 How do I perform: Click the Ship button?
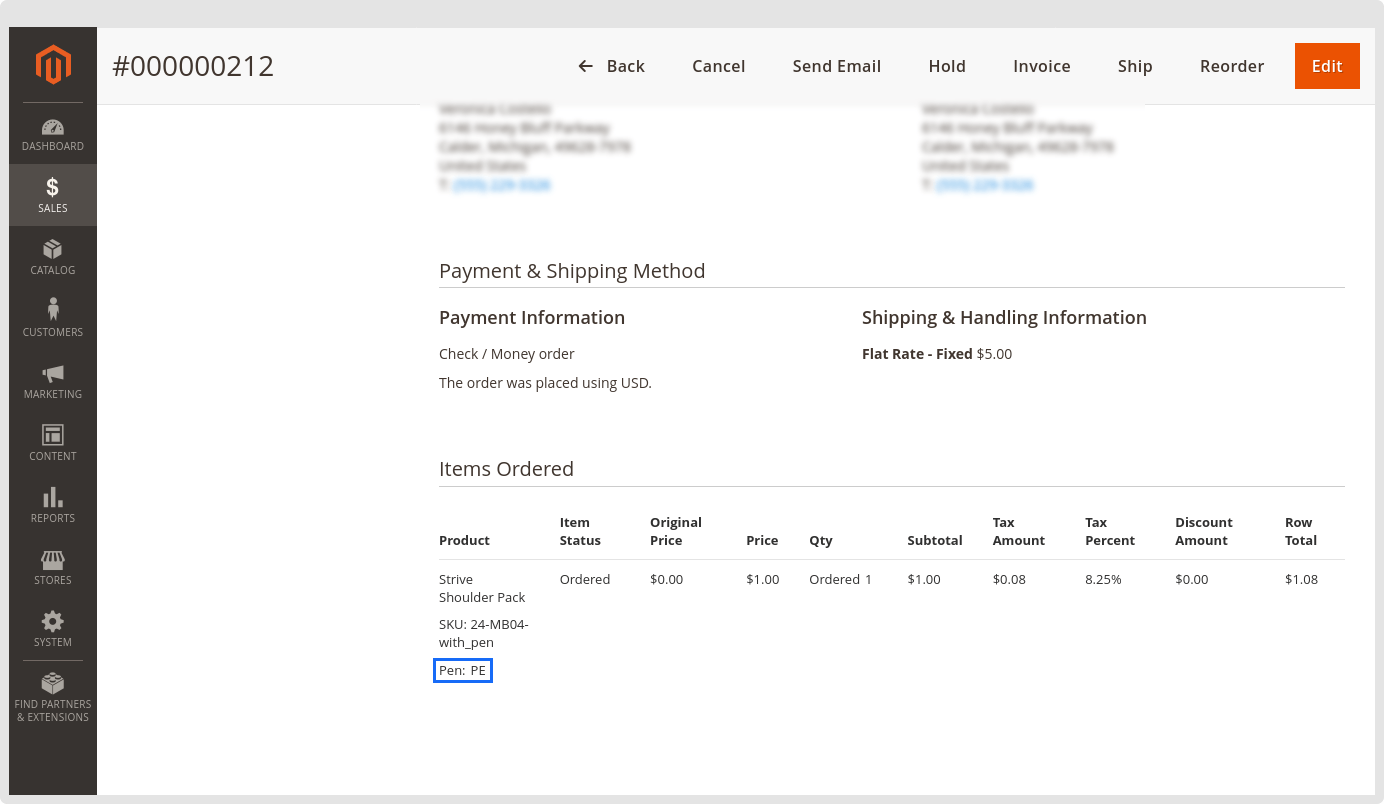click(1135, 66)
